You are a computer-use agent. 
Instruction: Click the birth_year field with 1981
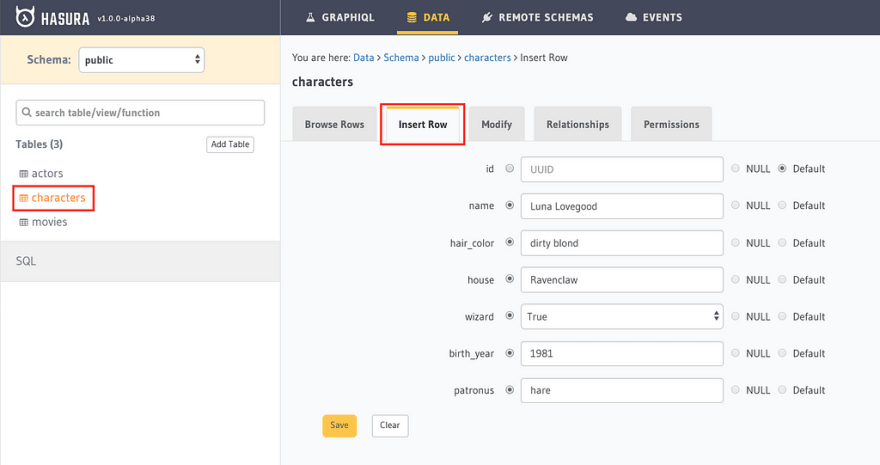point(622,353)
